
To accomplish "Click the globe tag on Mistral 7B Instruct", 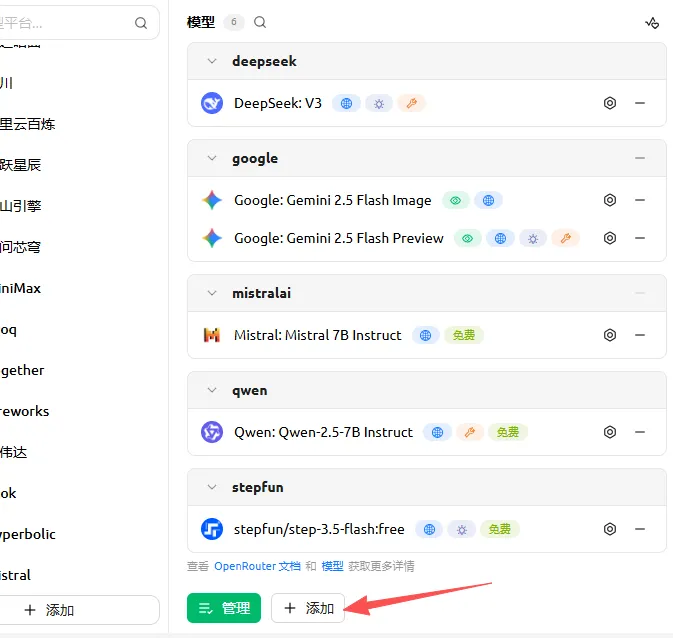I will pos(425,335).
